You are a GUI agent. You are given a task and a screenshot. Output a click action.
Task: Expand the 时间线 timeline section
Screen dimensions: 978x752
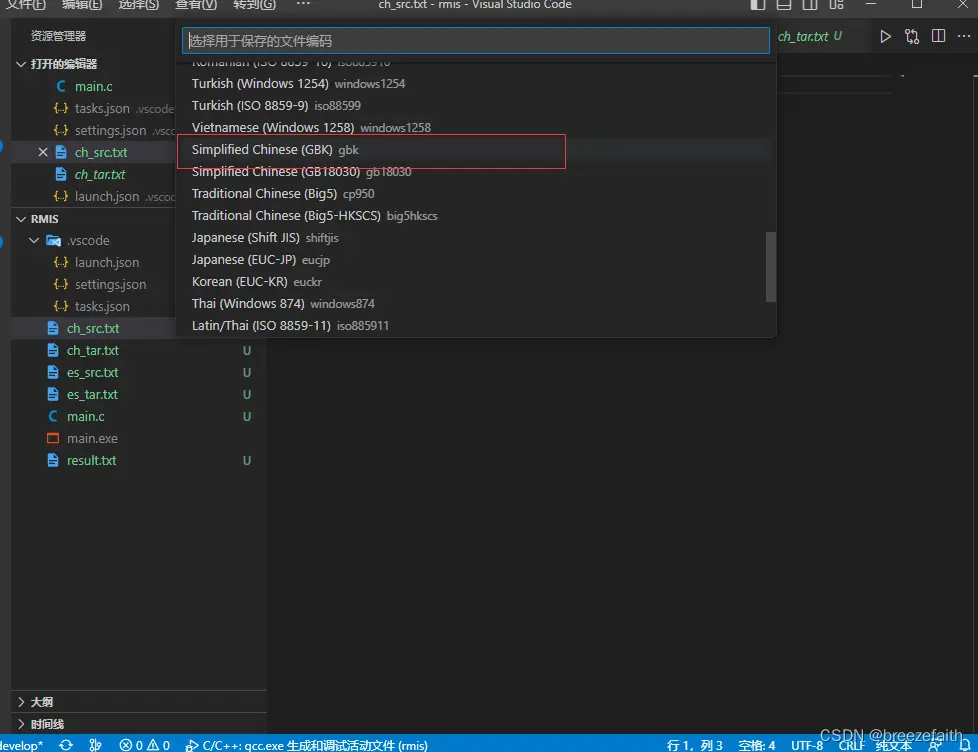coord(21,724)
